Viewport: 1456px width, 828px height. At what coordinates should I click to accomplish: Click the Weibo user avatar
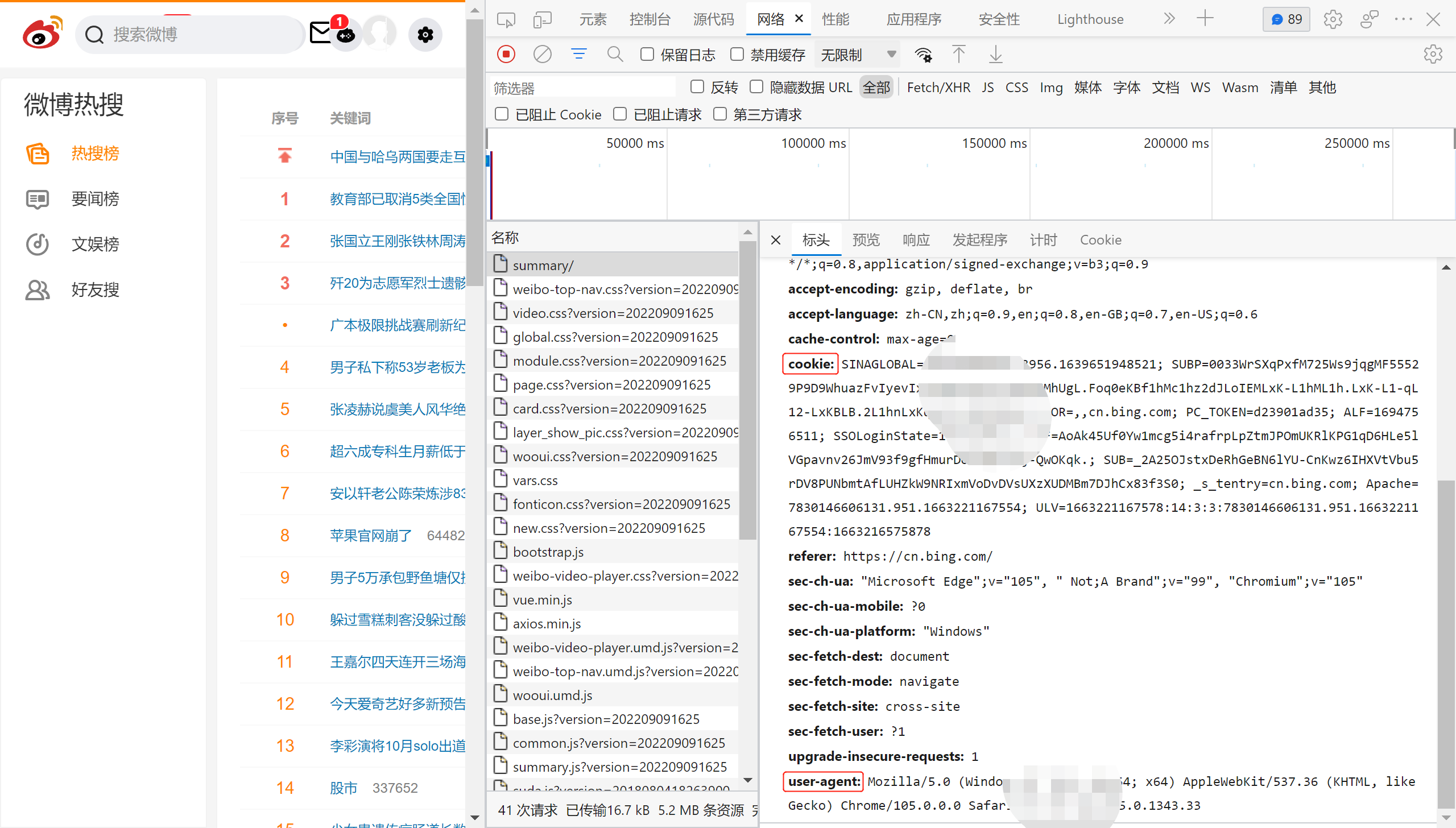pos(379,33)
